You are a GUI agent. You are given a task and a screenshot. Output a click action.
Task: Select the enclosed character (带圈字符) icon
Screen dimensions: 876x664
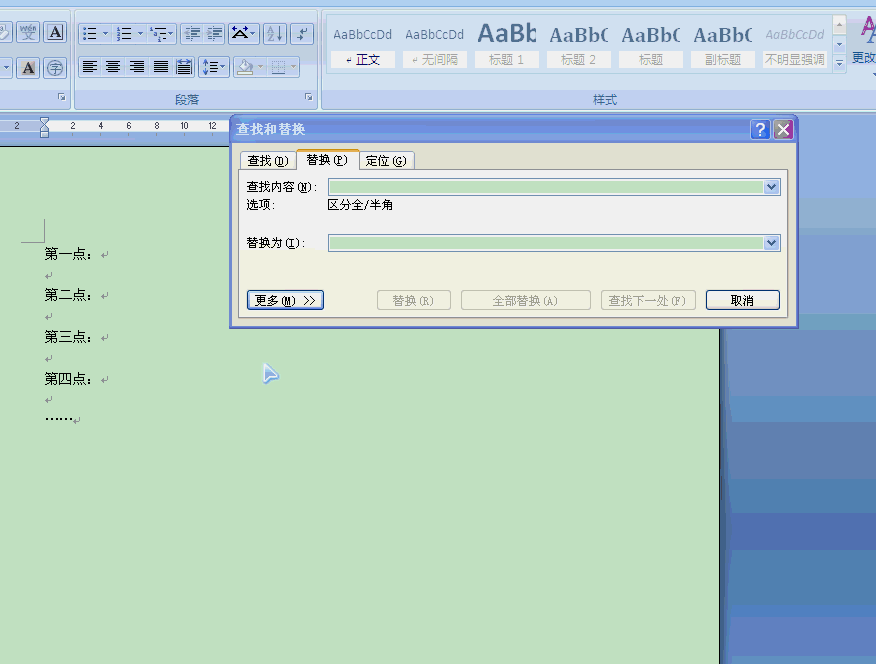(x=56, y=68)
